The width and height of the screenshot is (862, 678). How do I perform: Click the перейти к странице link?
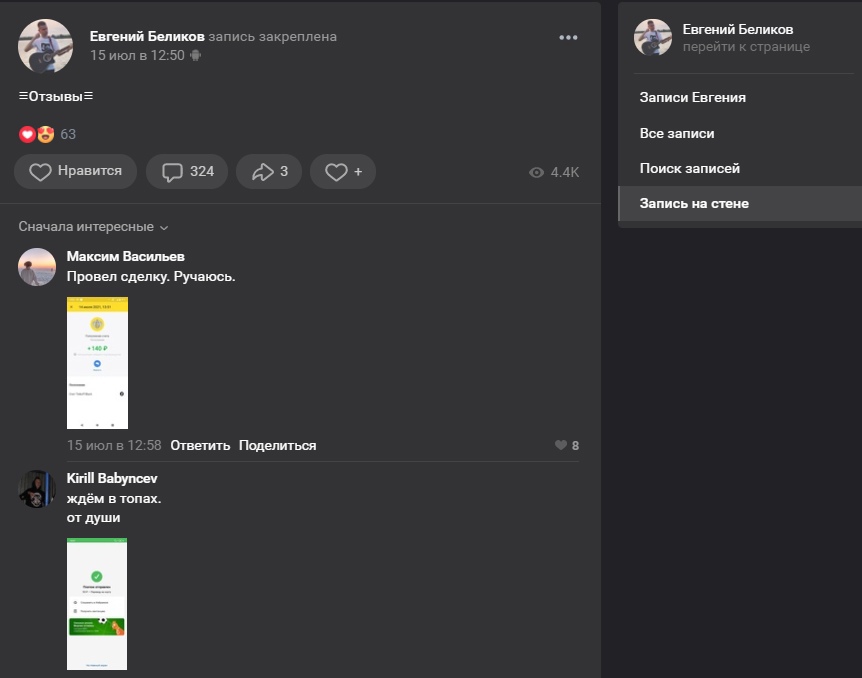coord(746,47)
